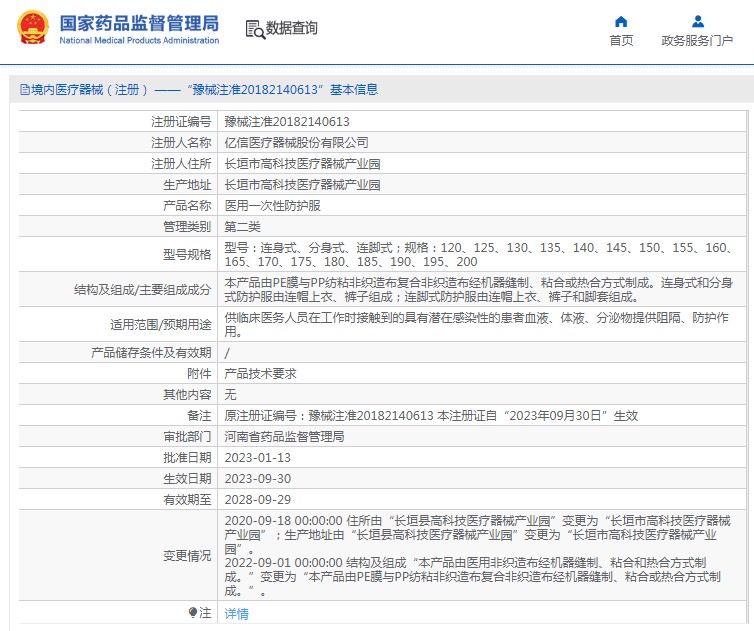Go to 首页 via its text label
This screenshot has height=631, width=754.
pos(621,41)
